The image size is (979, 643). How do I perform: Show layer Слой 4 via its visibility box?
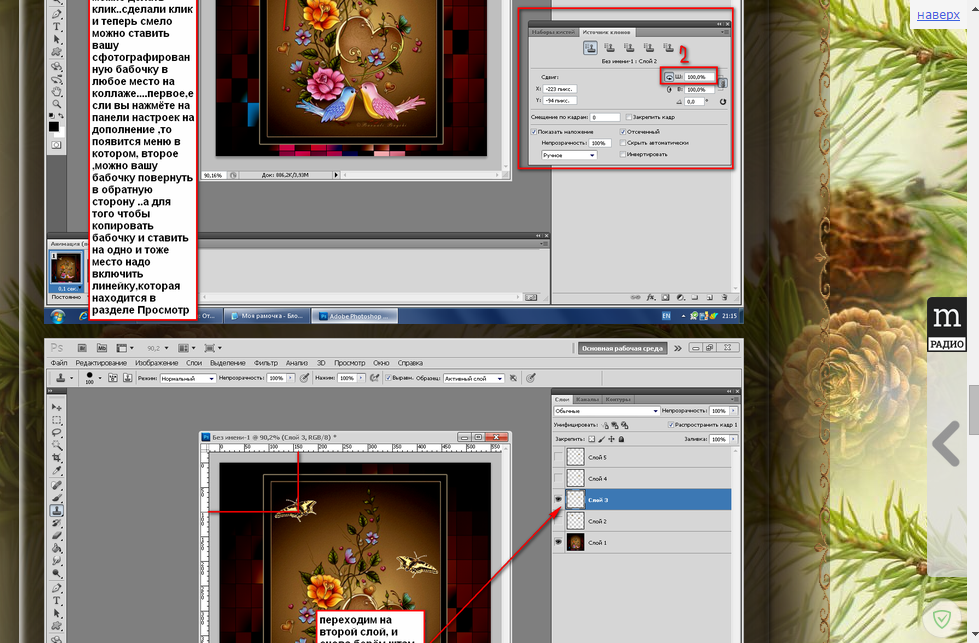pyautogui.click(x=558, y=478)
